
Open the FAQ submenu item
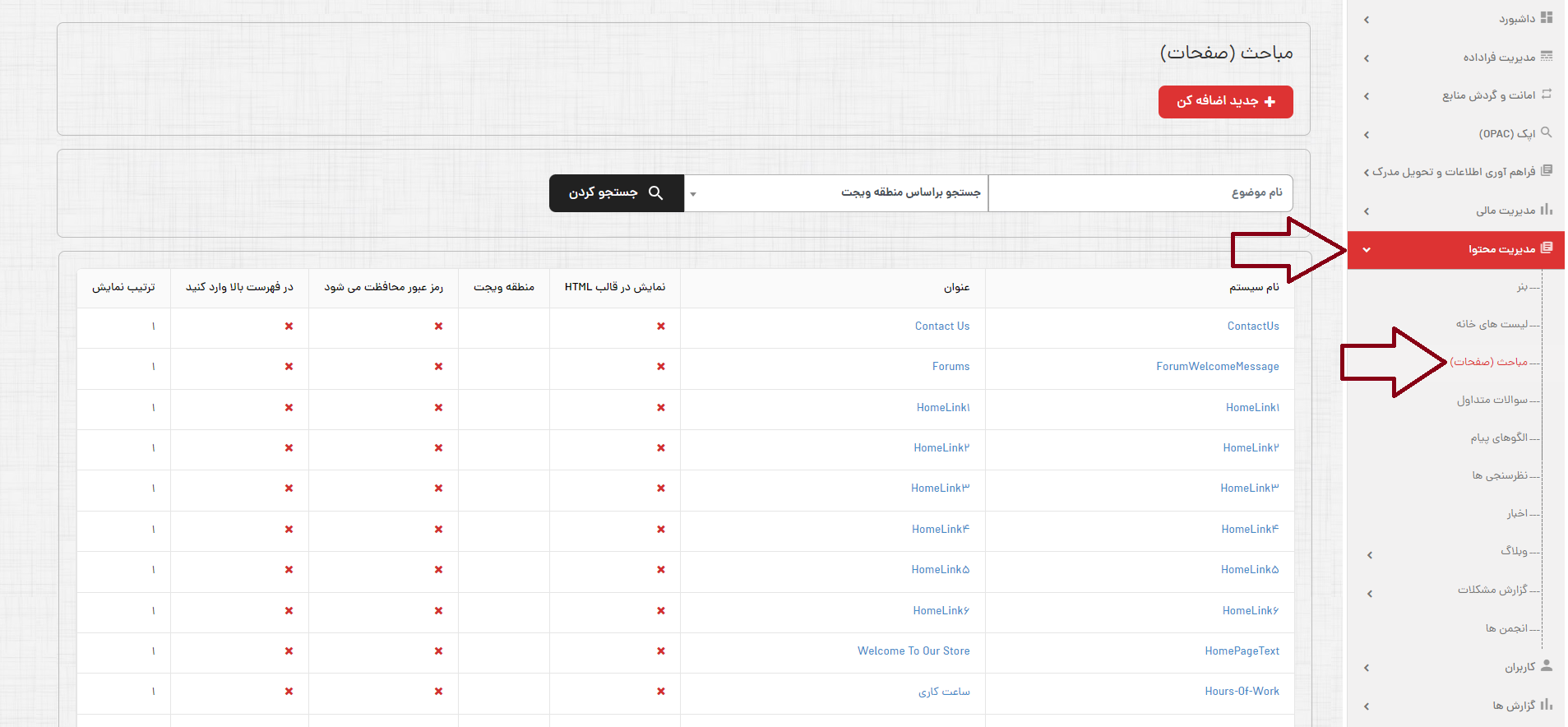click(1492, 400)
